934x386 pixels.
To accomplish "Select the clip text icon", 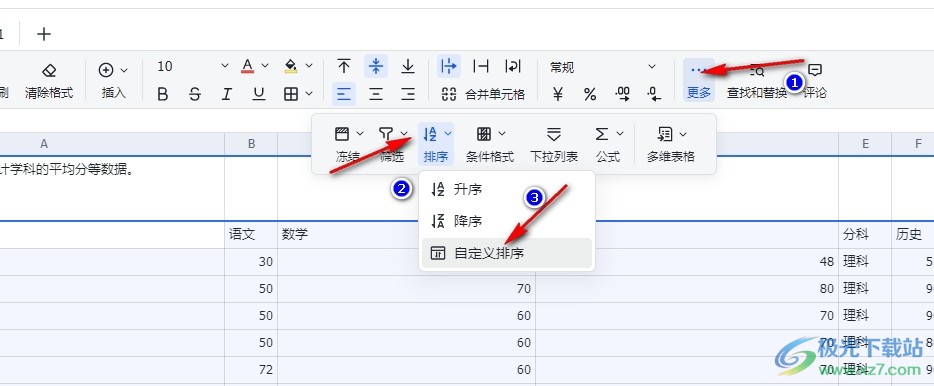I will [x=481, y=66].
